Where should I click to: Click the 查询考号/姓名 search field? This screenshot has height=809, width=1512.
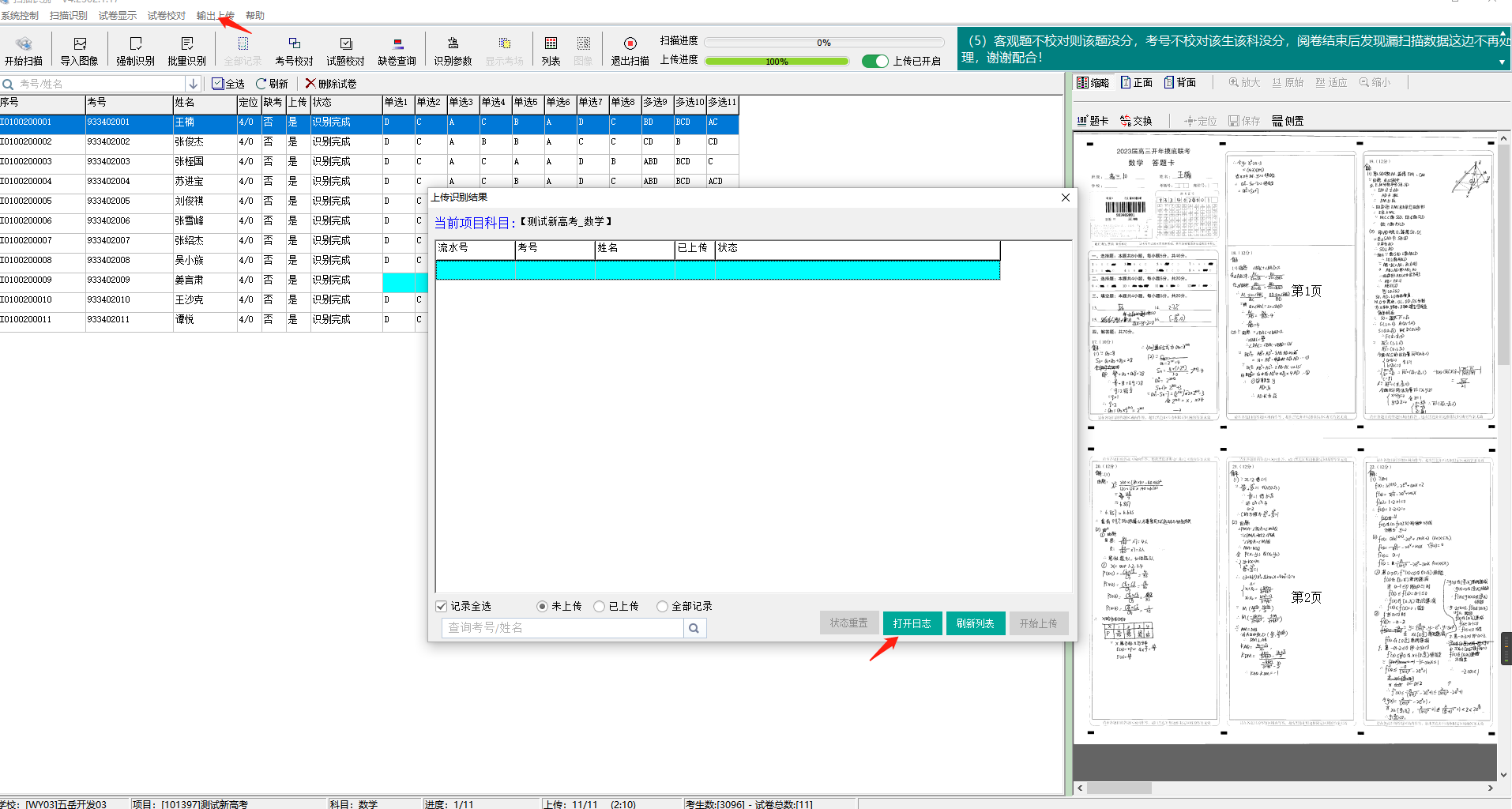pyautogui.click(x=562, y=627)
